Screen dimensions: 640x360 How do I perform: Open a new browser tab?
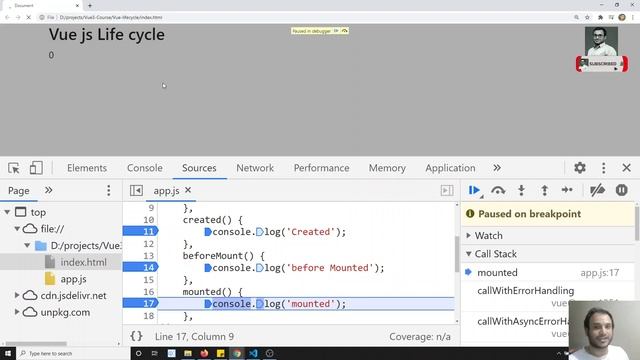tap(90, 6)
